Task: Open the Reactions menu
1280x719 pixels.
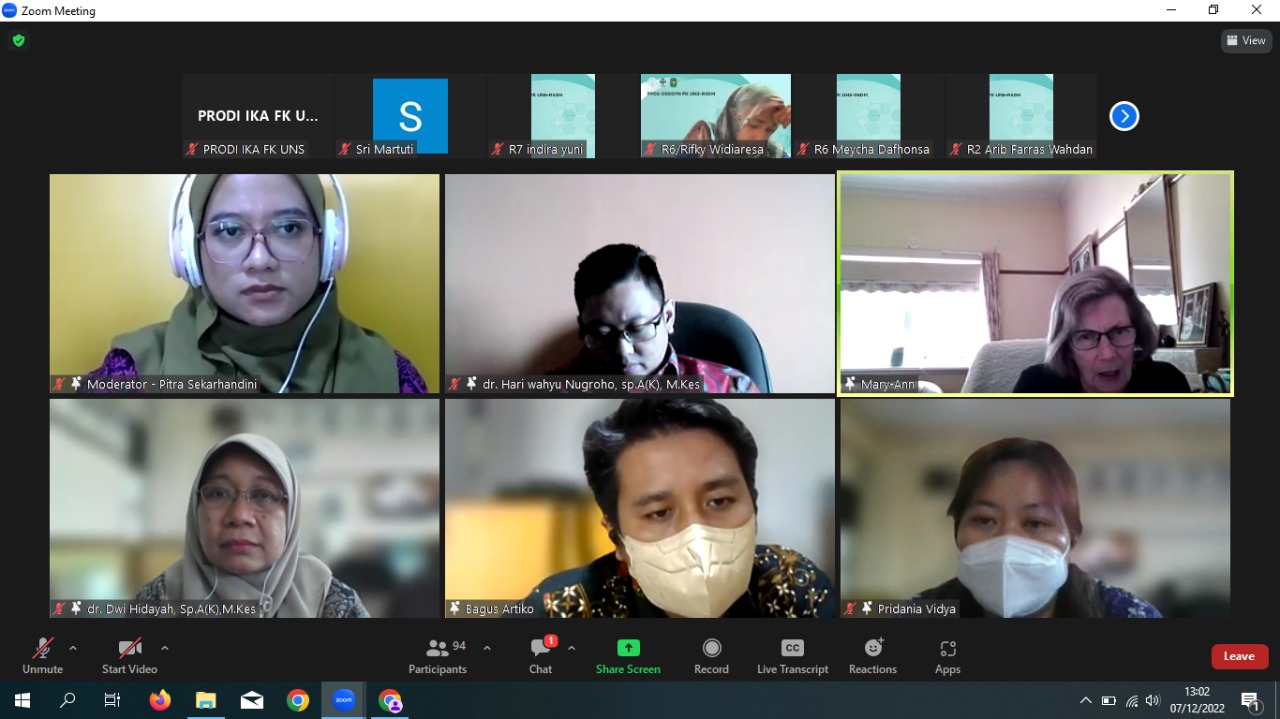Action: (873, 656)
